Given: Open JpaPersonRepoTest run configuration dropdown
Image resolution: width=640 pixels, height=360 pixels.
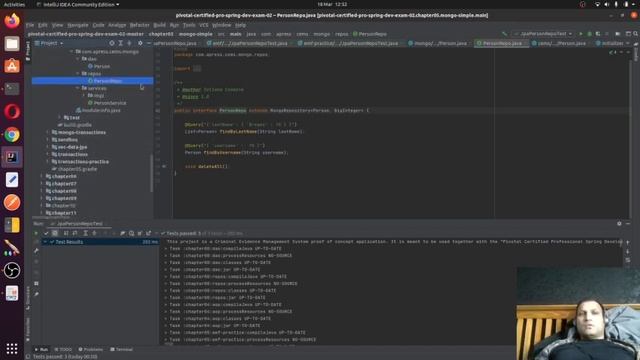Looking at the screenshot, I should [x=543, y=34].
